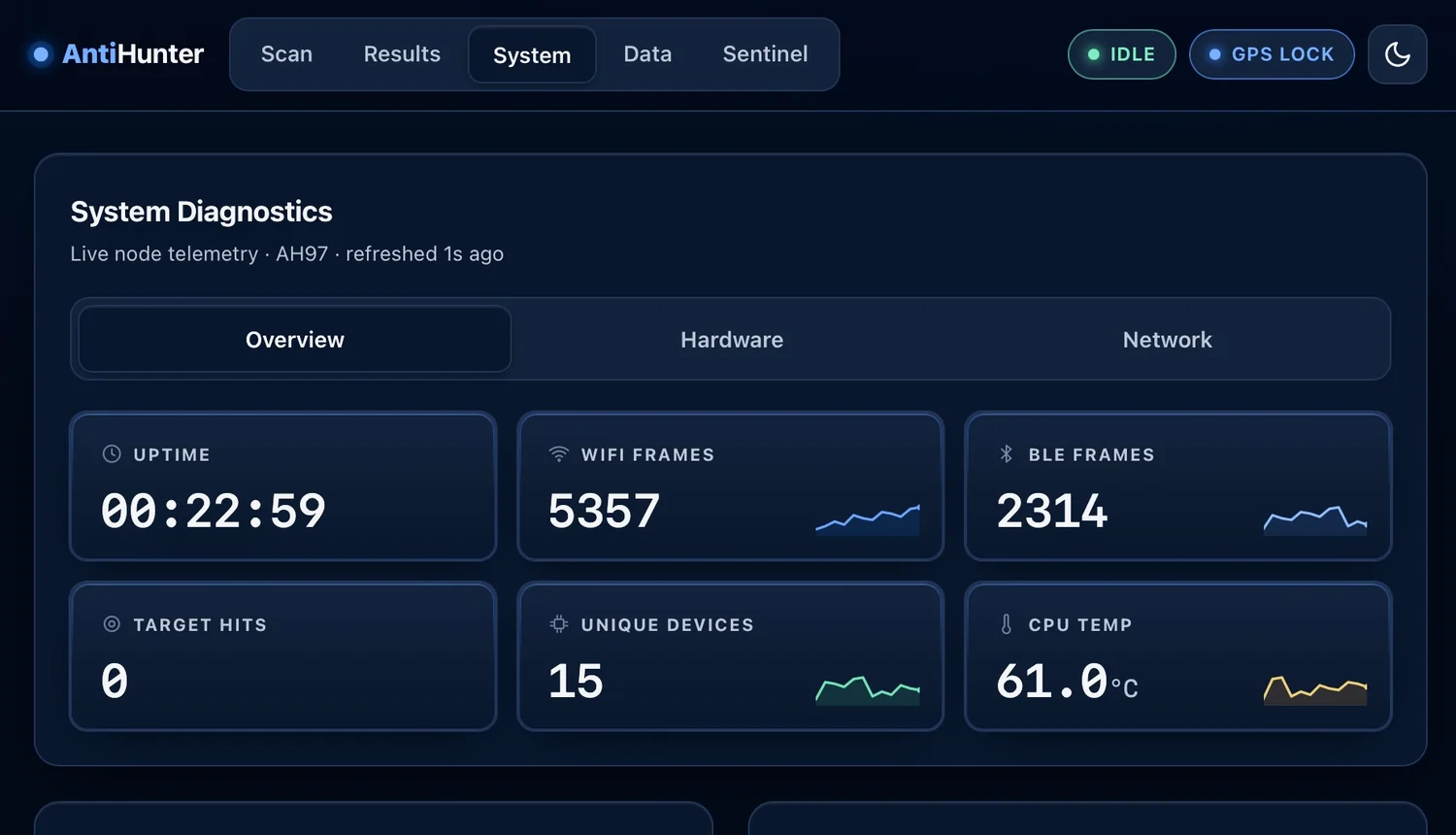
Task: Toggle dark mode with moon icon
Action: tap(1398, 54)
